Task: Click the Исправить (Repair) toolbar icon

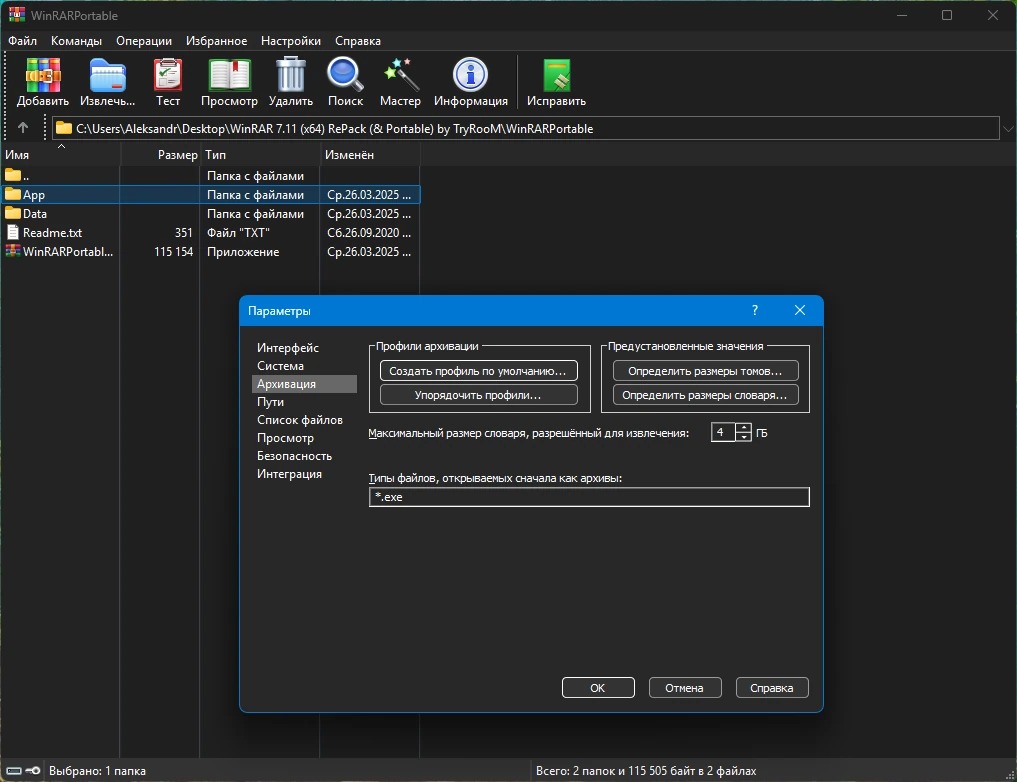Action: [556, 75]
